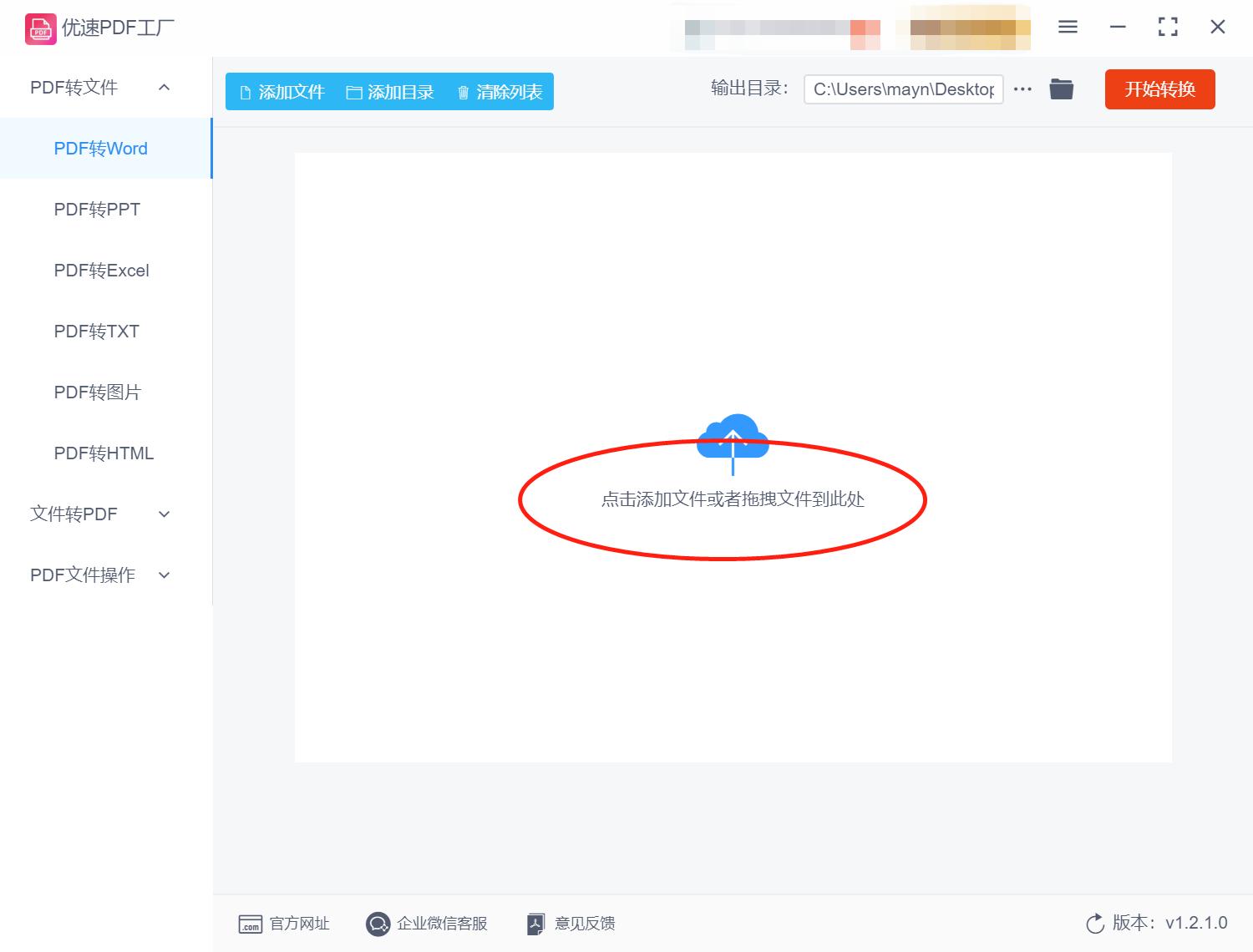Screen dimensions: 1253x952
Task: Click the 开始转换 button
Action: 1159,89
